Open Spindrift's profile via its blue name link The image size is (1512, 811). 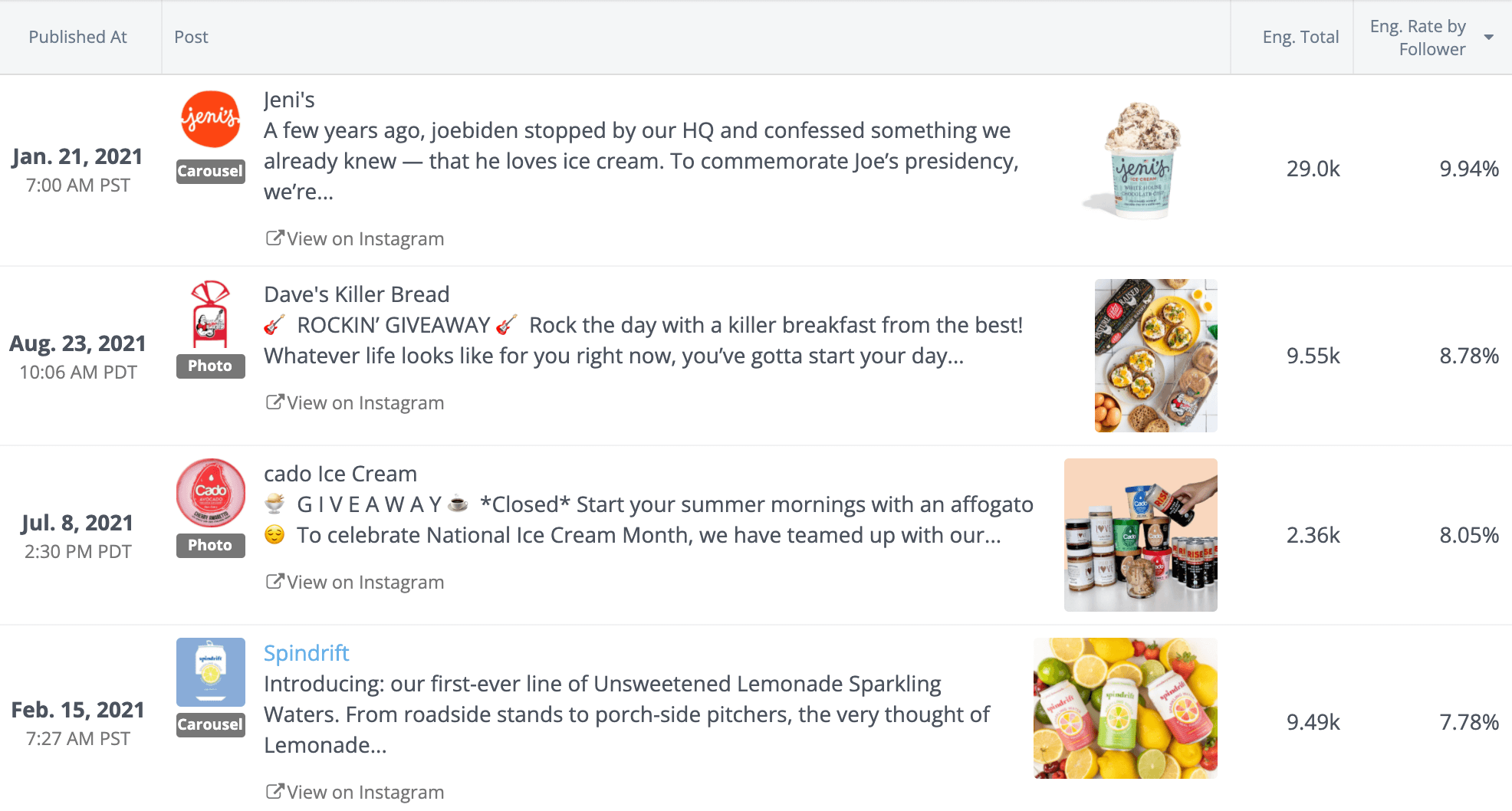[x=306, y=652]
